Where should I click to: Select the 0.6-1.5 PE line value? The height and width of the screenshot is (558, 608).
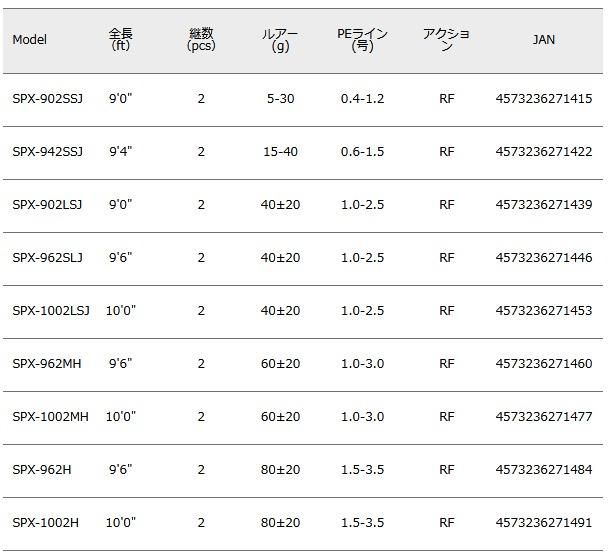pos(362,152)
